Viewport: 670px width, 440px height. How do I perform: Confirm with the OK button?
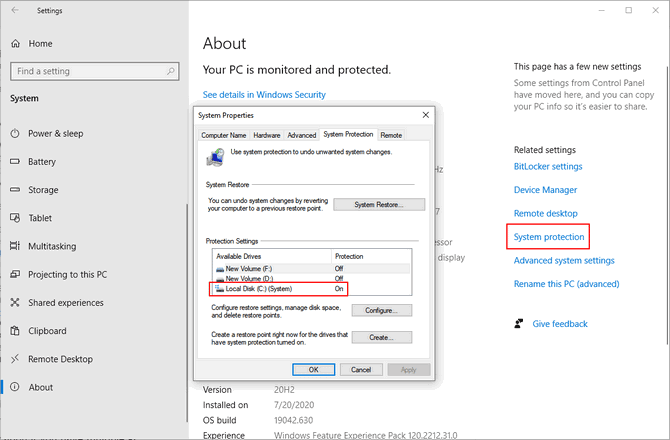[x=314, y=370]
